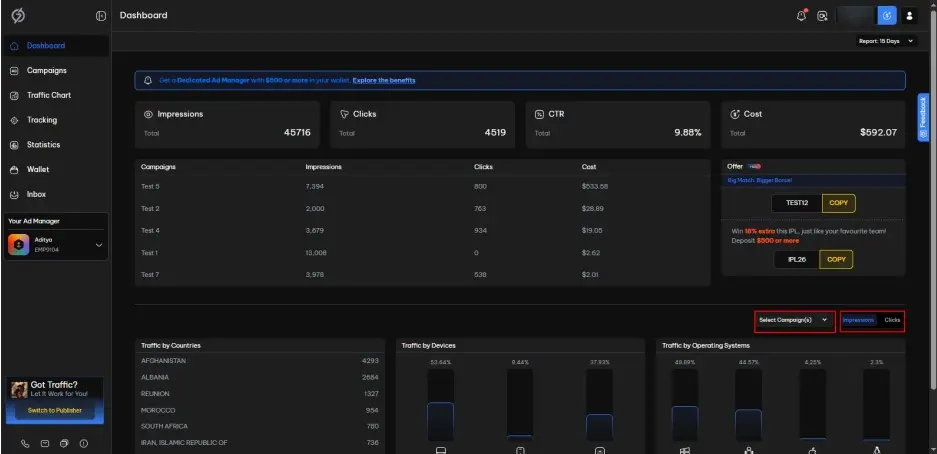
Task: Click the Test 5 campaign row
Action: click(x=422, y=186)
